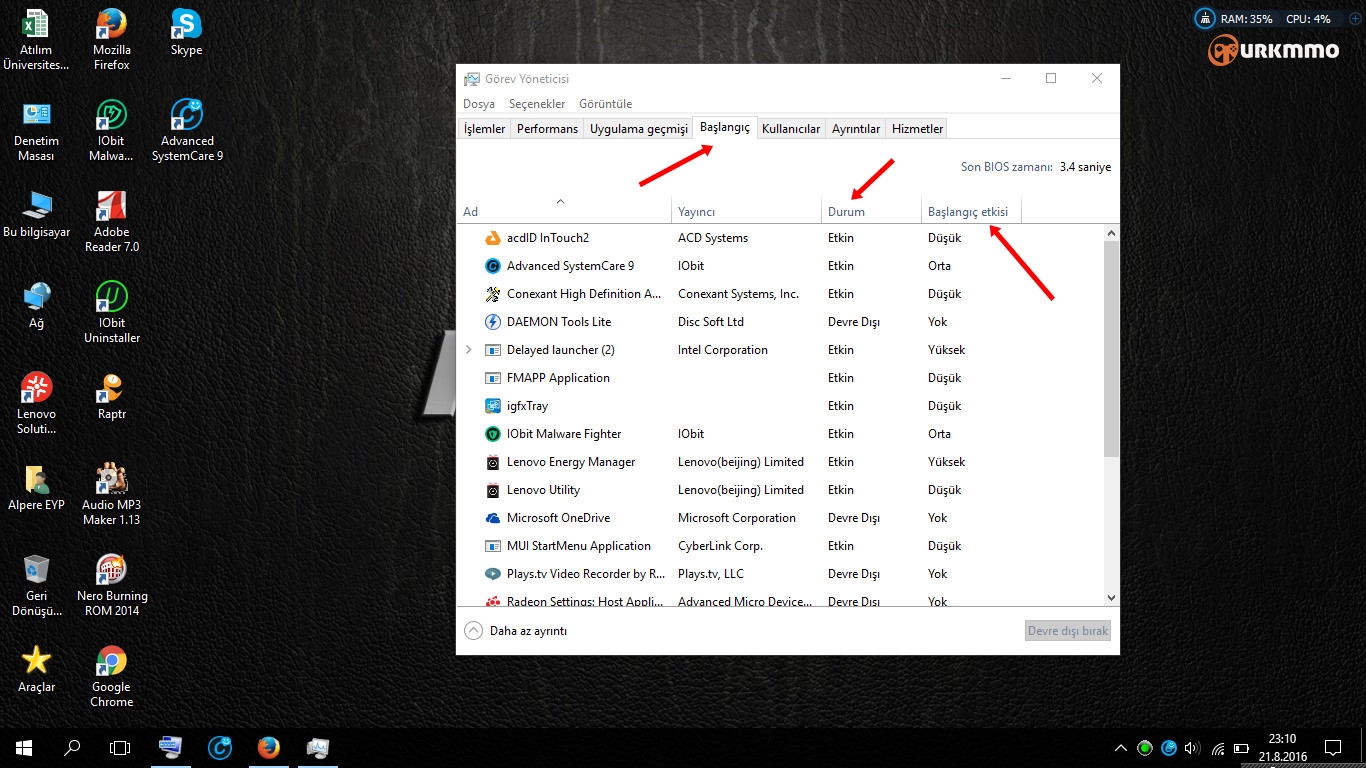The image size is (1366, 768).
Task: Click MUI StartMenu Application row icon
Action: pyautogui.click(x=492, y=546)
